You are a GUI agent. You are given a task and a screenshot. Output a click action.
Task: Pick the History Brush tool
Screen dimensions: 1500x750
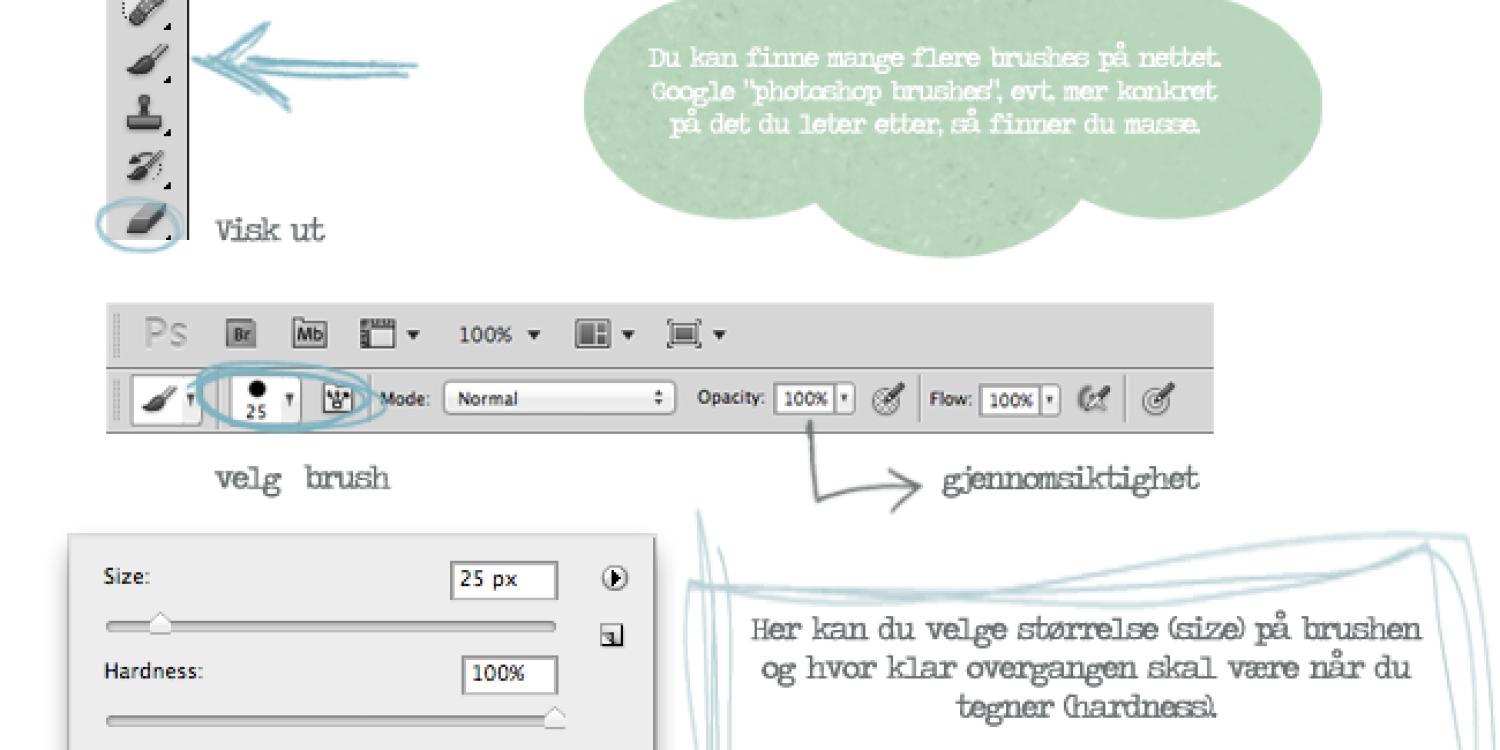(144, 166)
